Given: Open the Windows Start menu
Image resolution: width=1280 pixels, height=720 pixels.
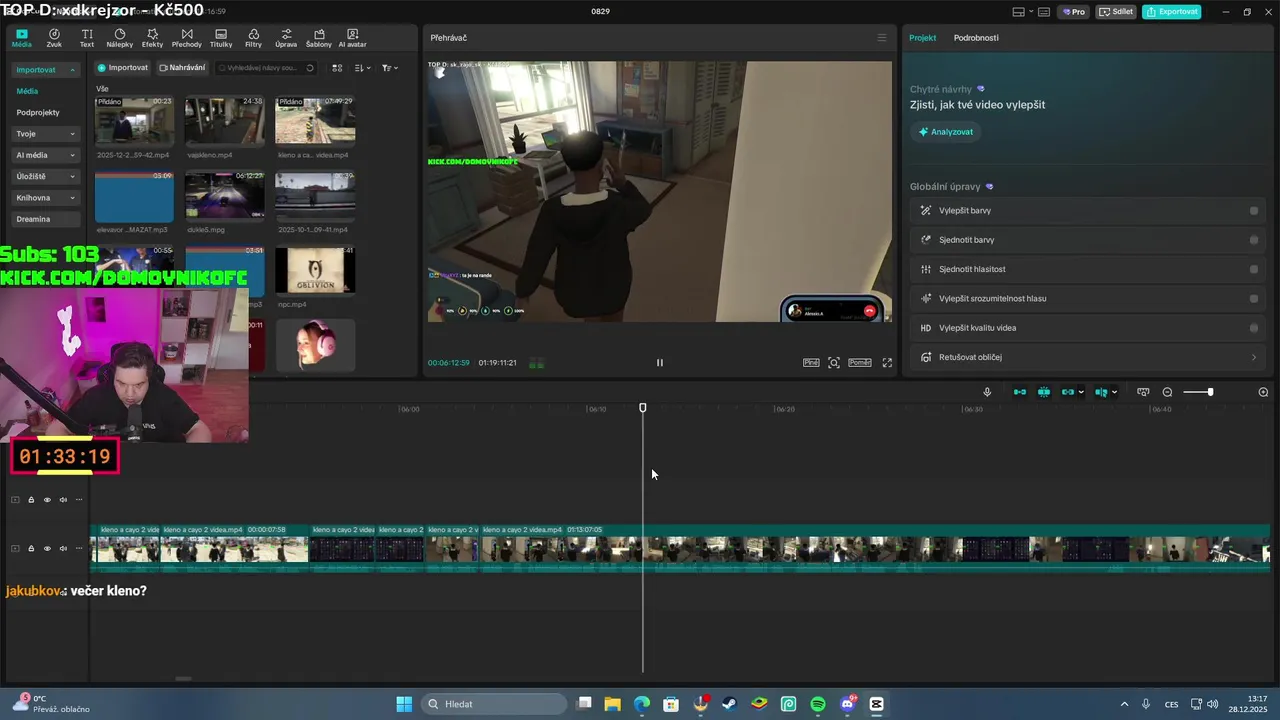Looking at the screenshot, I should click(x=404, y=704).
